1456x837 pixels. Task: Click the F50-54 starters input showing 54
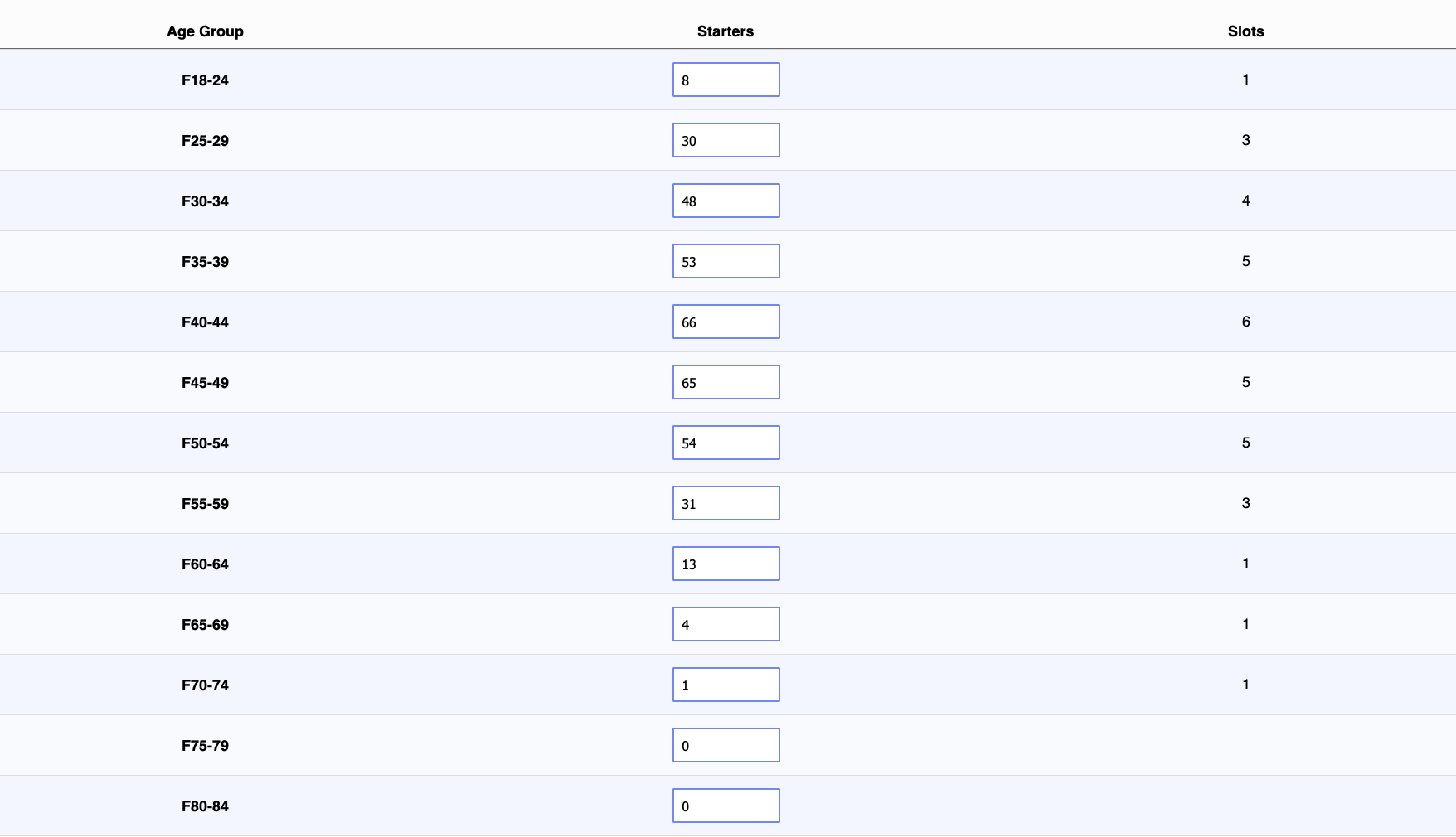pyautogui.click(x=726, y=443)
